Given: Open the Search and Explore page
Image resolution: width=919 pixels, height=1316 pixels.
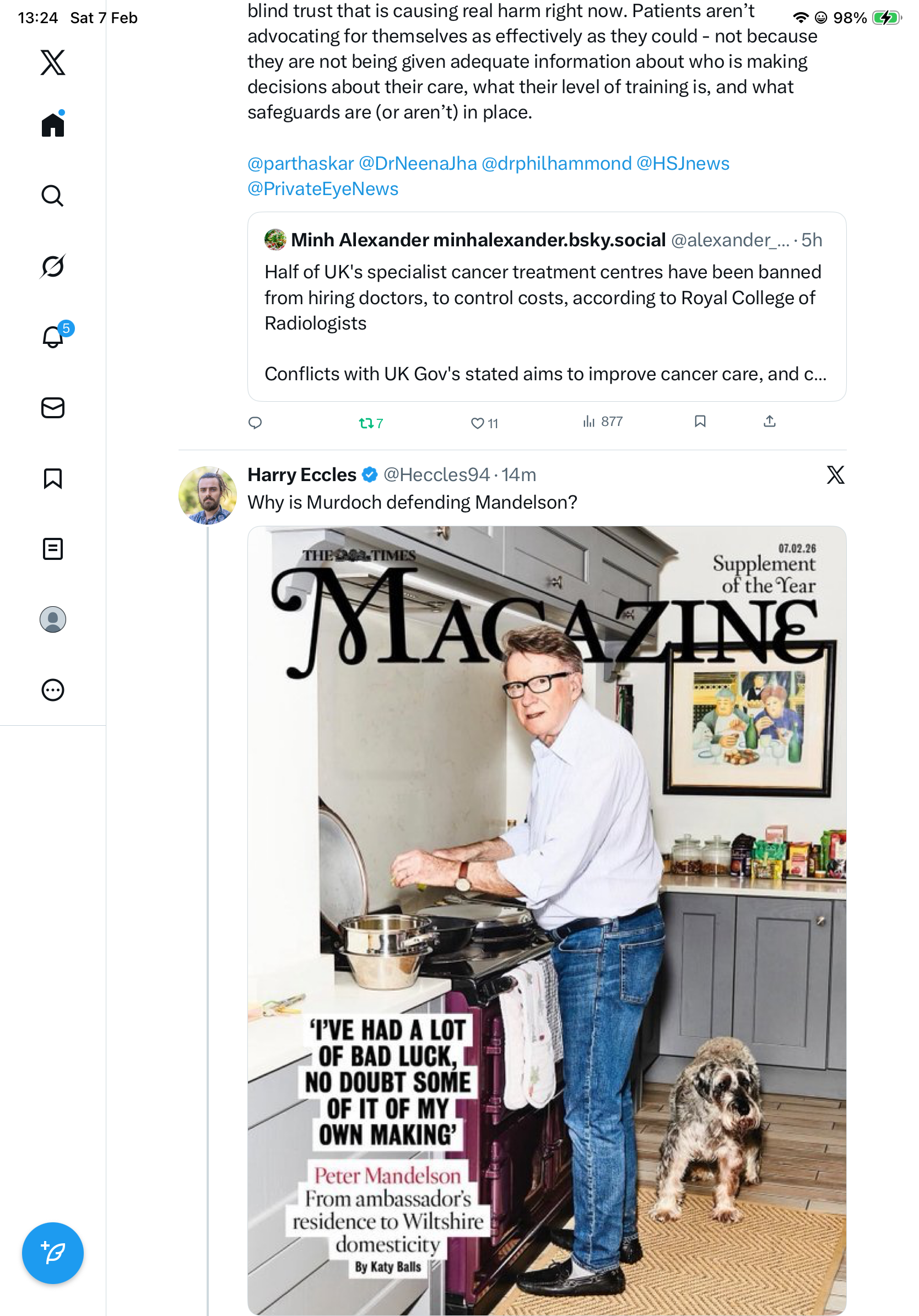Looking at the screenshot, I should click(53, 196).
